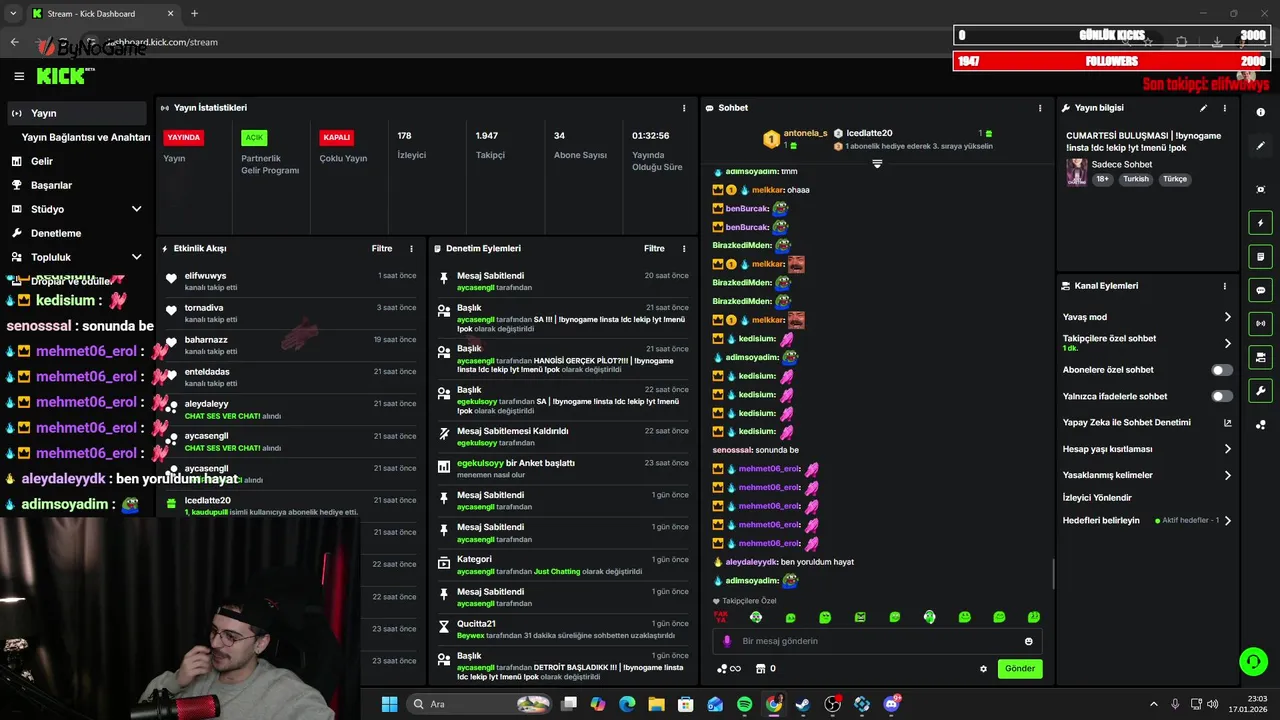Open Yavaş mod settings chevron
Screen dimensions: 1280x720
(x=1228, y=317)
